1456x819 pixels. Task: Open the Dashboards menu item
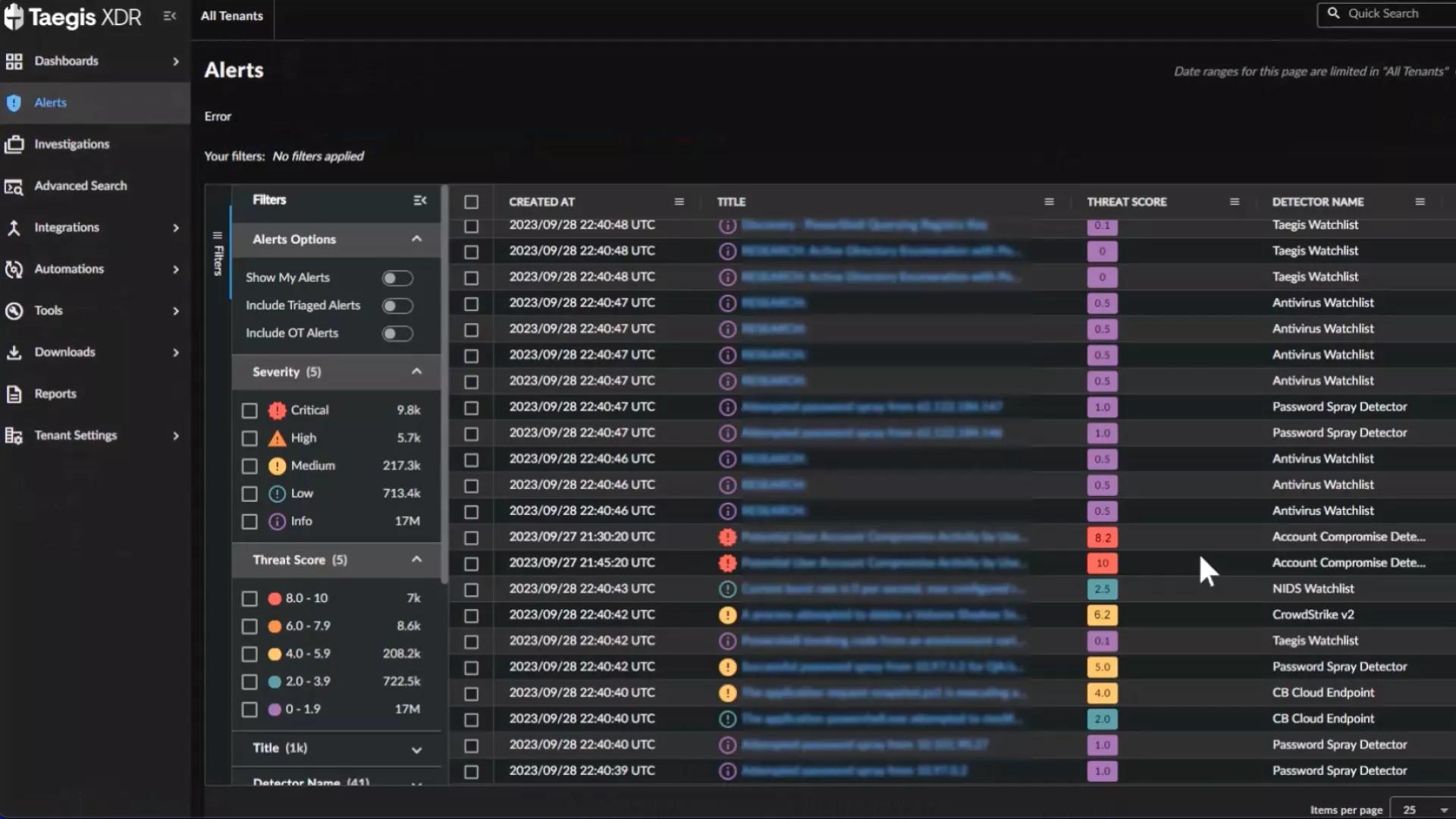(x=66, y=61)
